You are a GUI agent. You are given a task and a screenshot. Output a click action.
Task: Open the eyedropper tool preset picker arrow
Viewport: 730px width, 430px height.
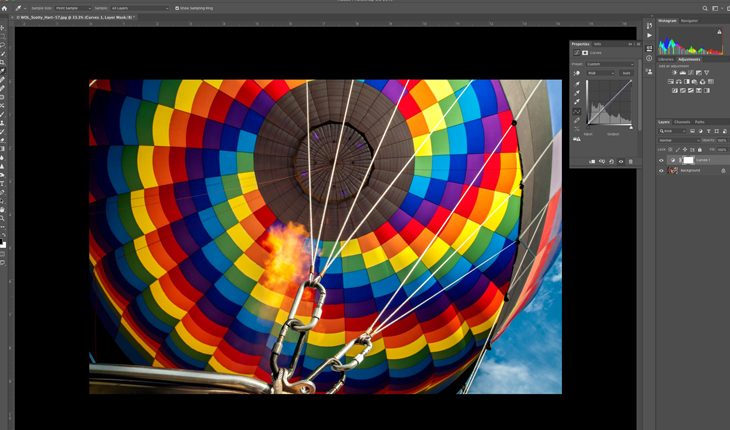point(25,8)
